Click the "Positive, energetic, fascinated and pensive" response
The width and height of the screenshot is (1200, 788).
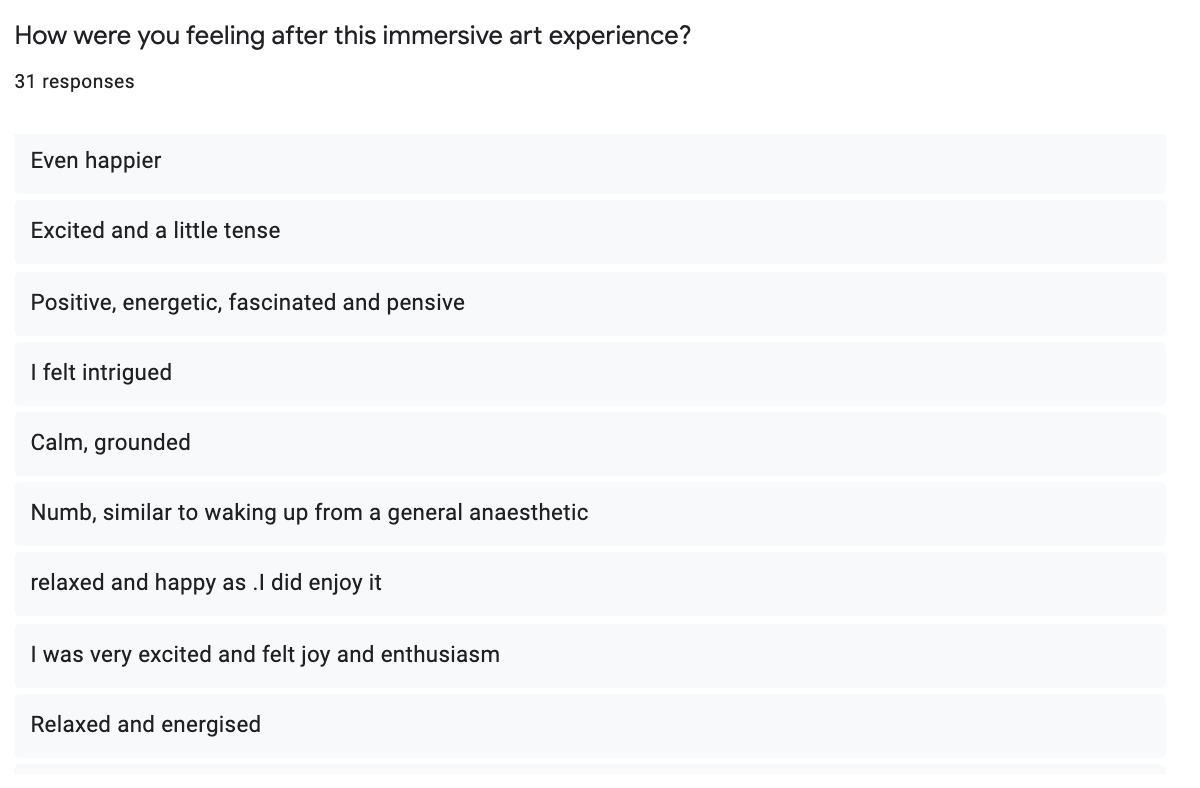coord(589,303)
